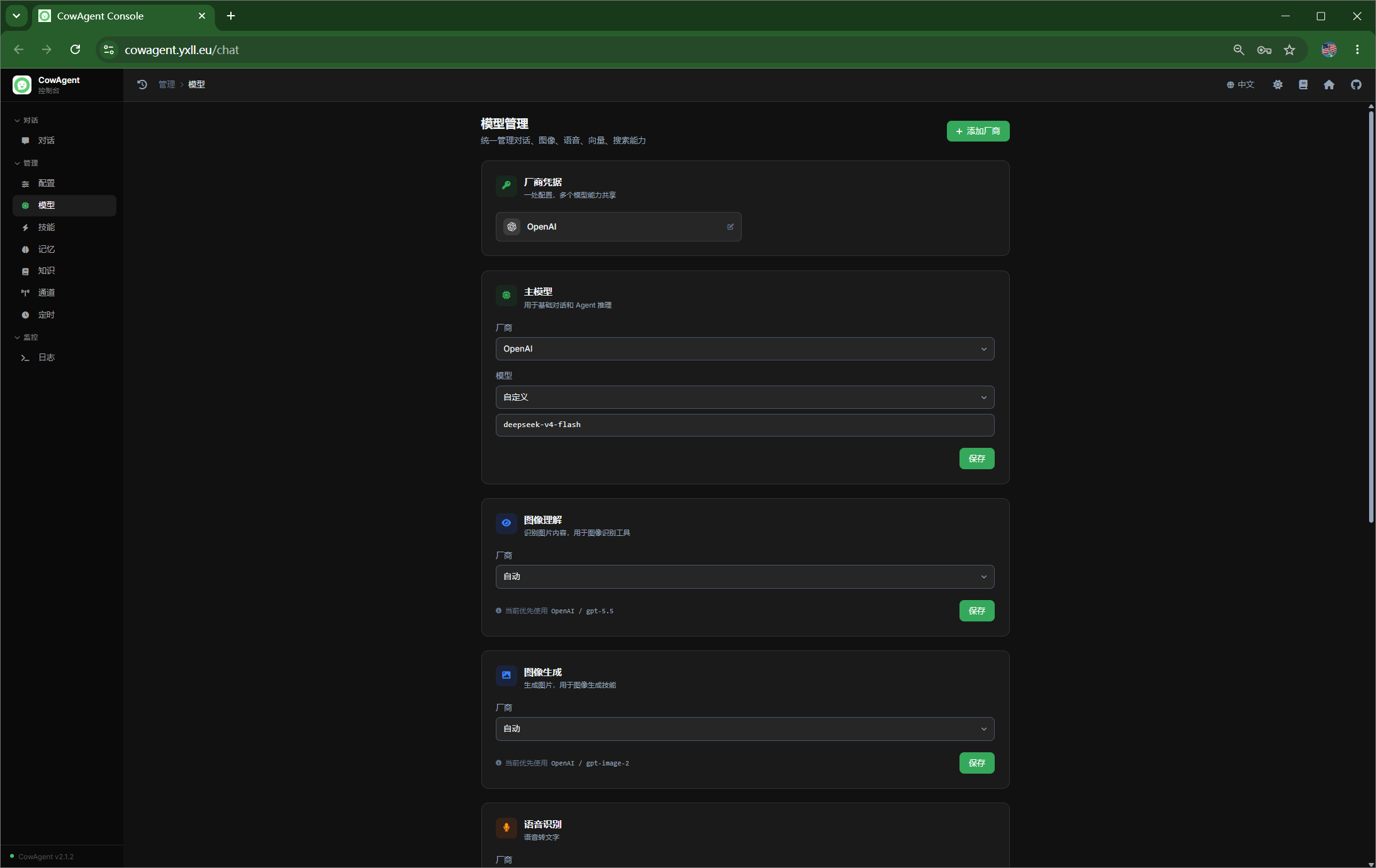Save the 主模型 settings
The height and width of the screenshot is (868, 1376).
click(976, 459)
